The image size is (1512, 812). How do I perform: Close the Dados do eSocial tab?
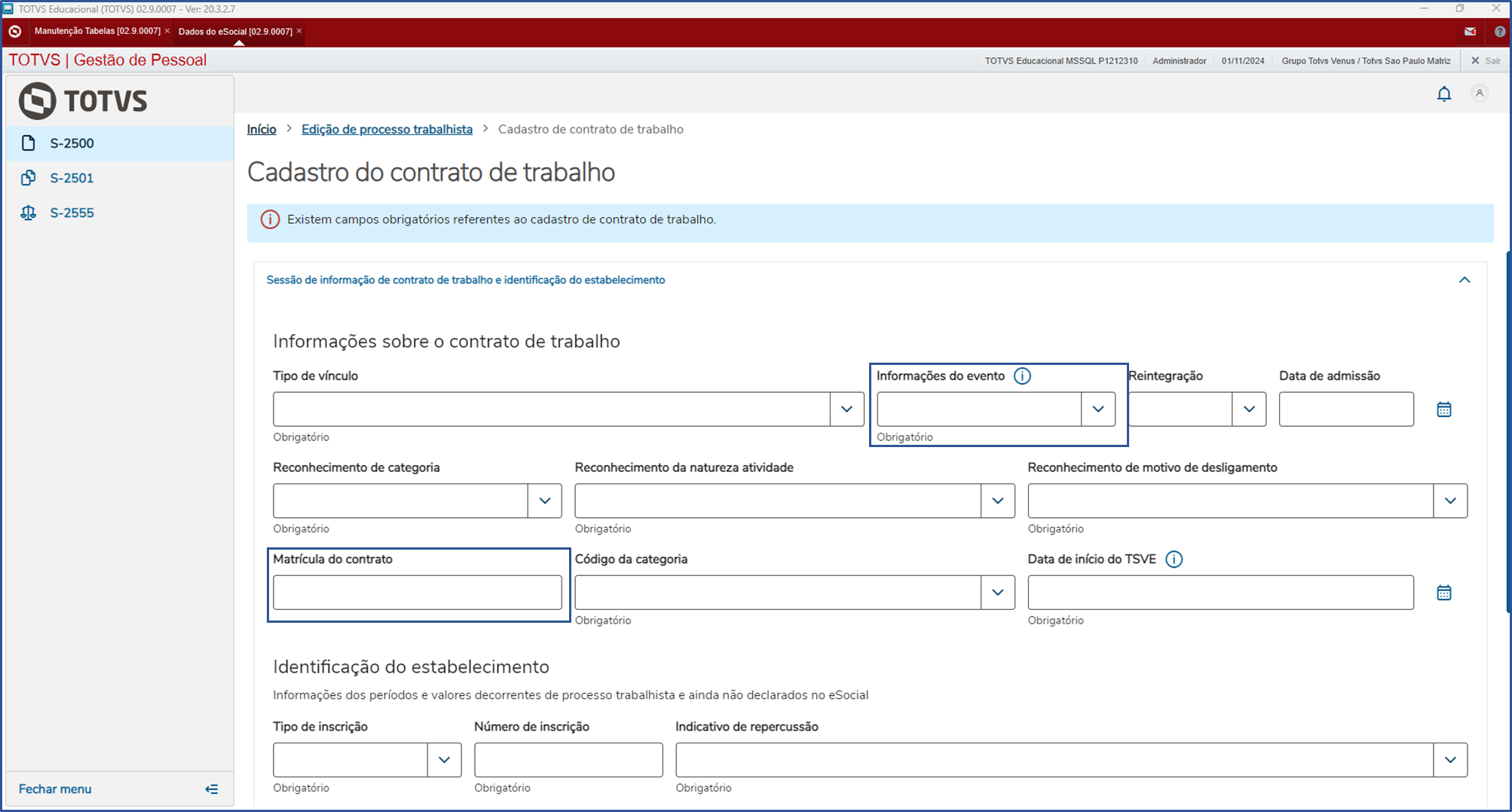299,31
